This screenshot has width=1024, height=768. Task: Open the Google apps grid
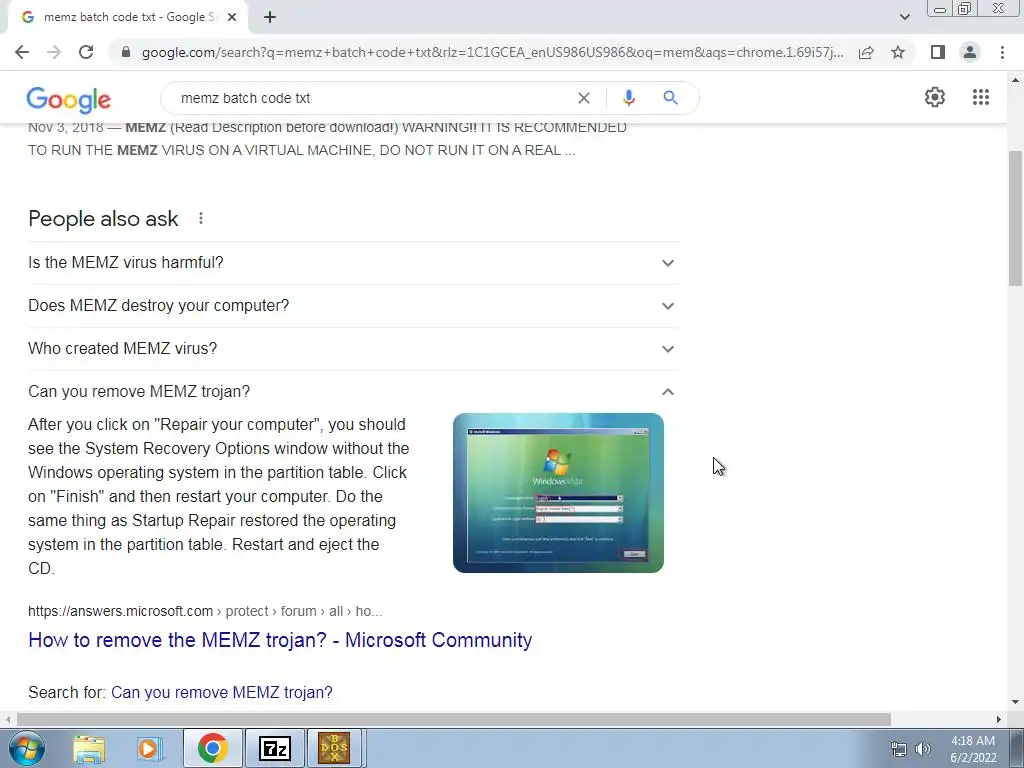pyautogui.click(x=981, y=97)
